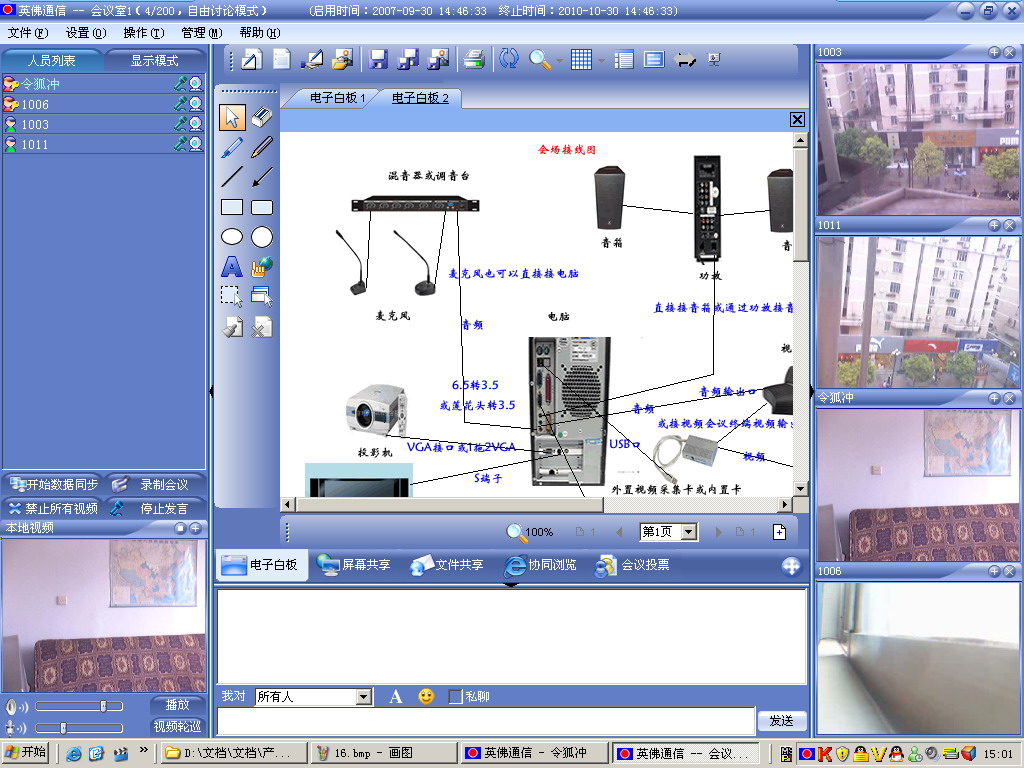Open the 所有人 recipient dropdown
The image size is (1024, 768).
pyautogui.click(x=363, y=696)
